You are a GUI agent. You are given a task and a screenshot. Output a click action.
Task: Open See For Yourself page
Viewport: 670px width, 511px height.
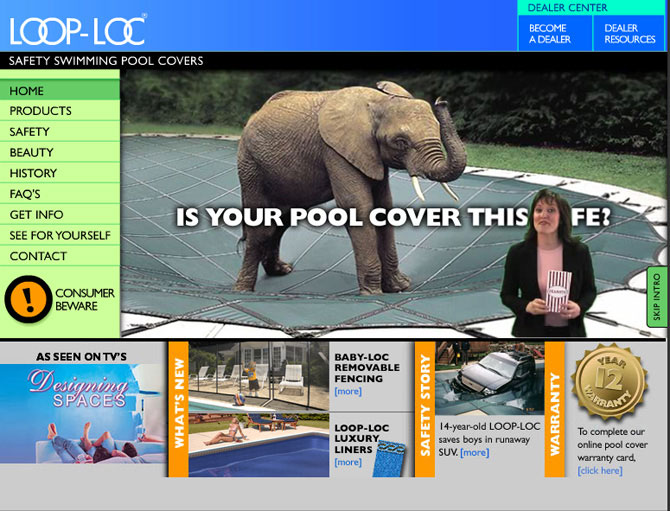[60, 235]
